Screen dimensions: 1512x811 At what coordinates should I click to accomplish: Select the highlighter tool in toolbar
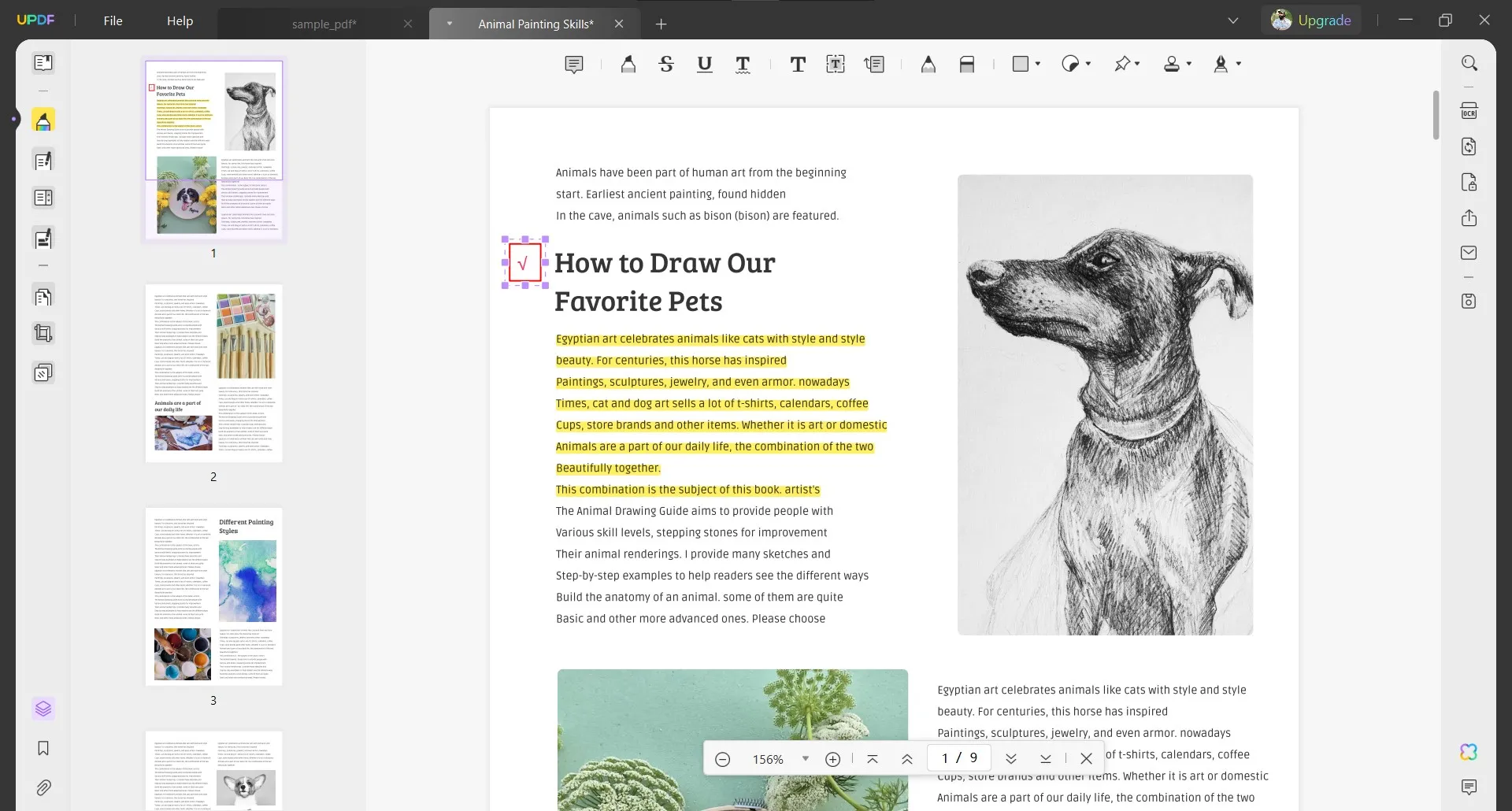[x=628, y=65]
